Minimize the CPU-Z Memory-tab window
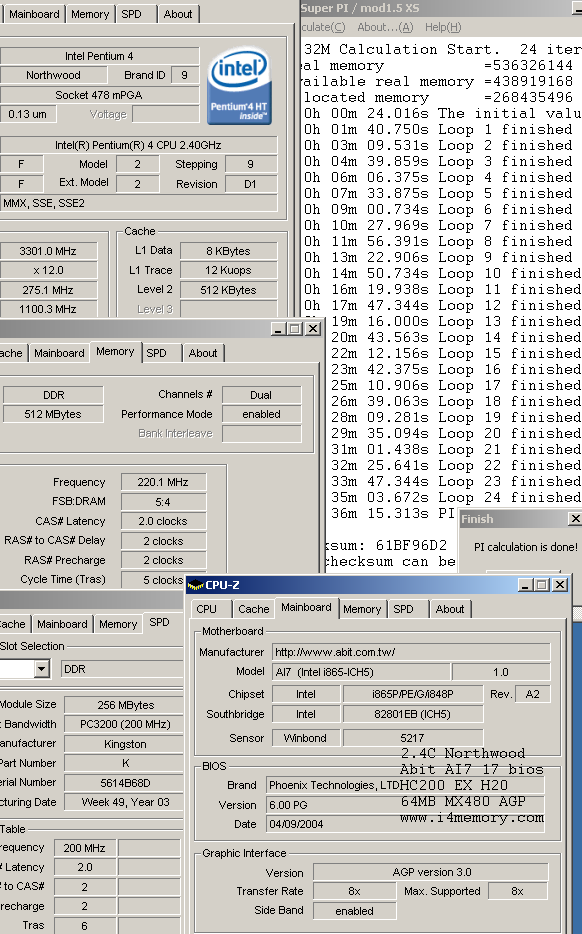This screenshot has width=582, height=934. coord(278,328)
